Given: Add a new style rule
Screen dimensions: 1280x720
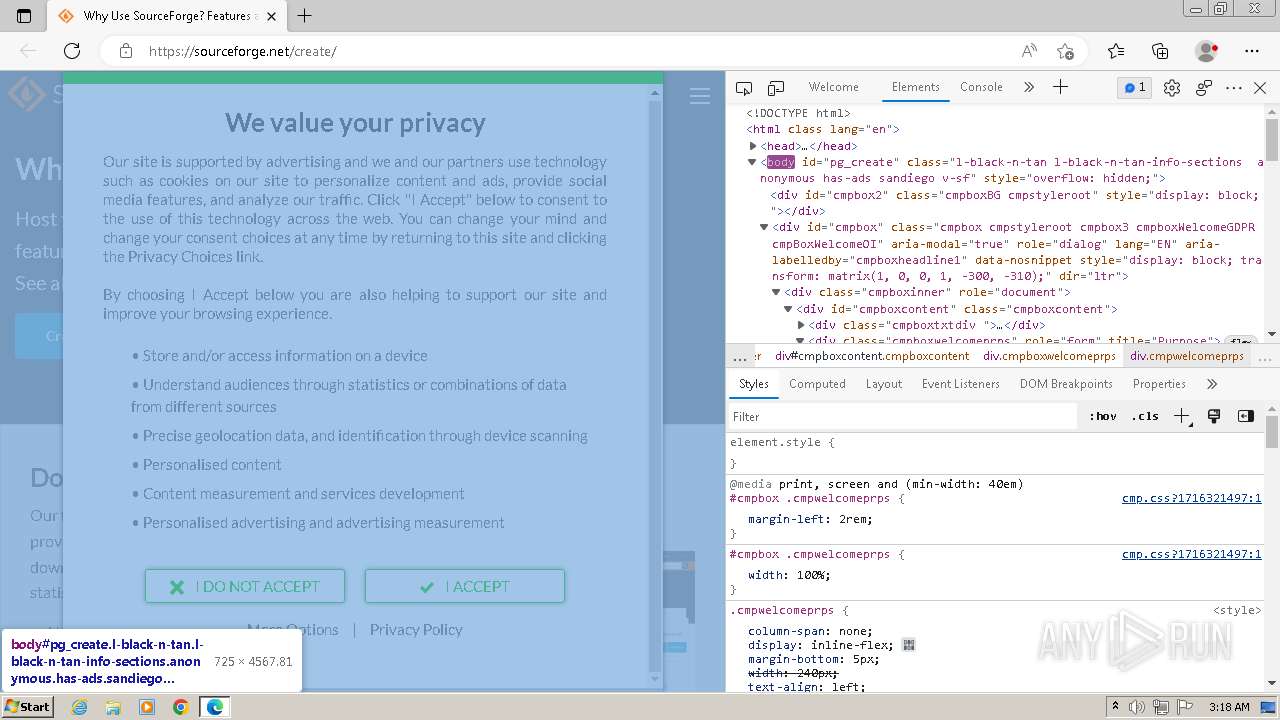Looking at the screenshot, I should [x=1182, y=416].
